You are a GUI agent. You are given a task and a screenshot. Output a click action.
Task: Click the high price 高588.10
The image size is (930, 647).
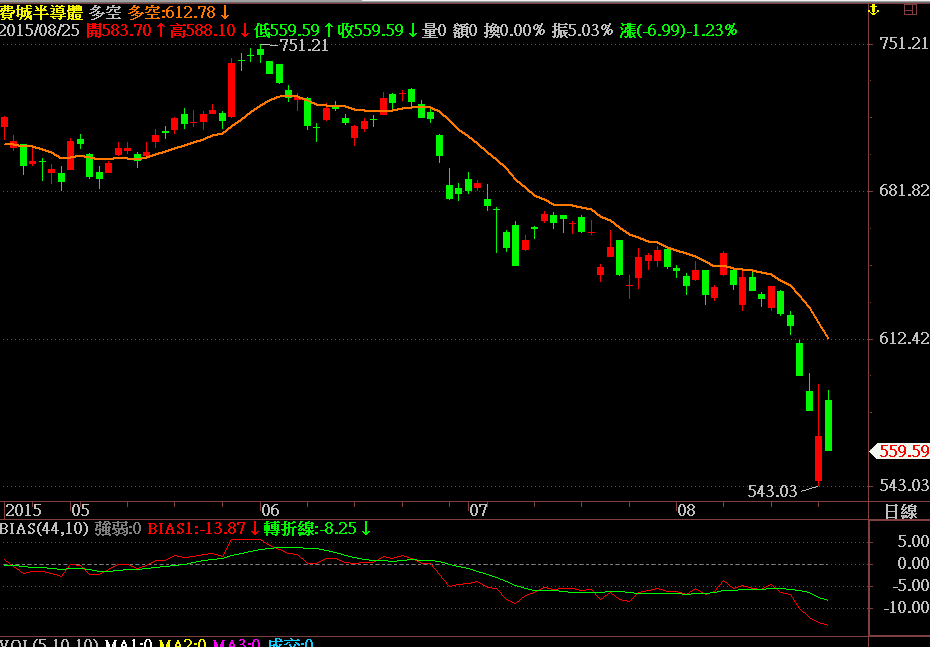210,31
